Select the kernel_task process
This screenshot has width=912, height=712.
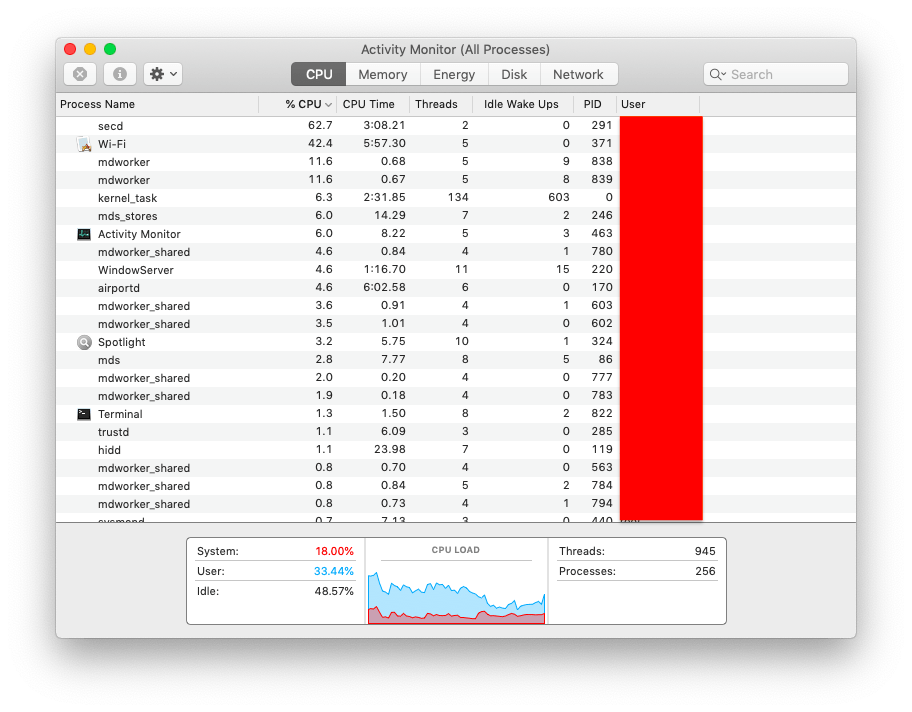[455, 198]
